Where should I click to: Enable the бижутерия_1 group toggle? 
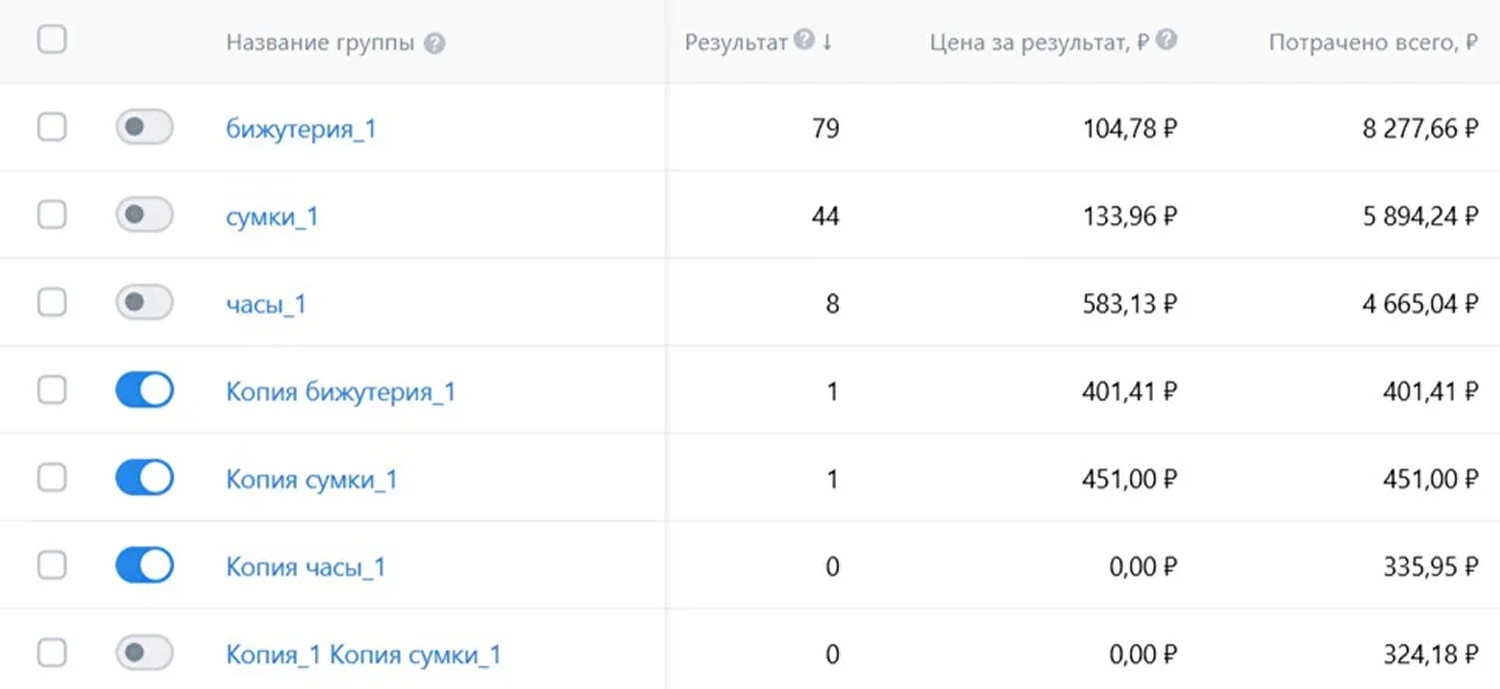point(144,128)
